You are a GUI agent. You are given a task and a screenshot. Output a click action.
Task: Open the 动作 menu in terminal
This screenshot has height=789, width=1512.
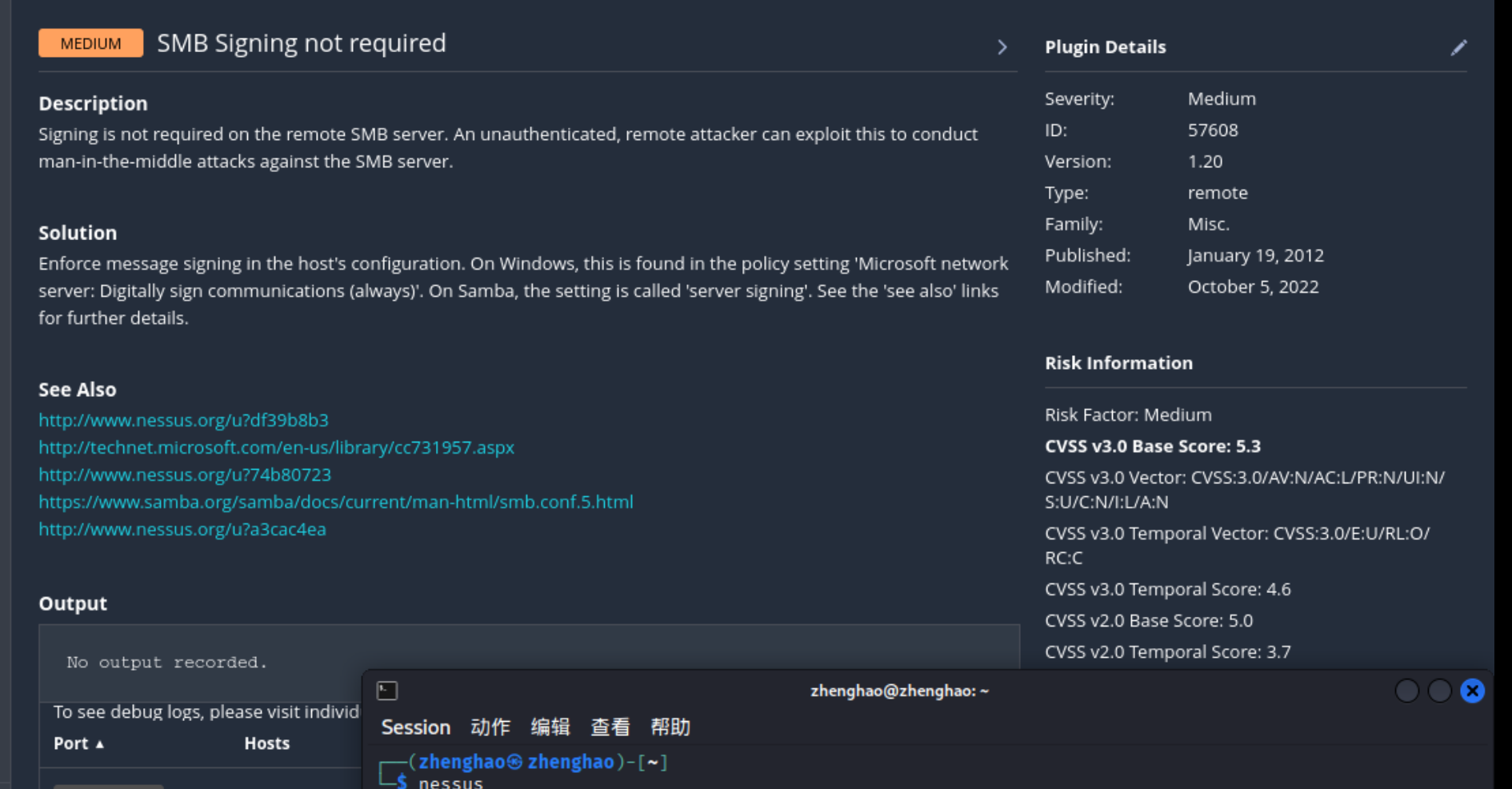[490, 727]
